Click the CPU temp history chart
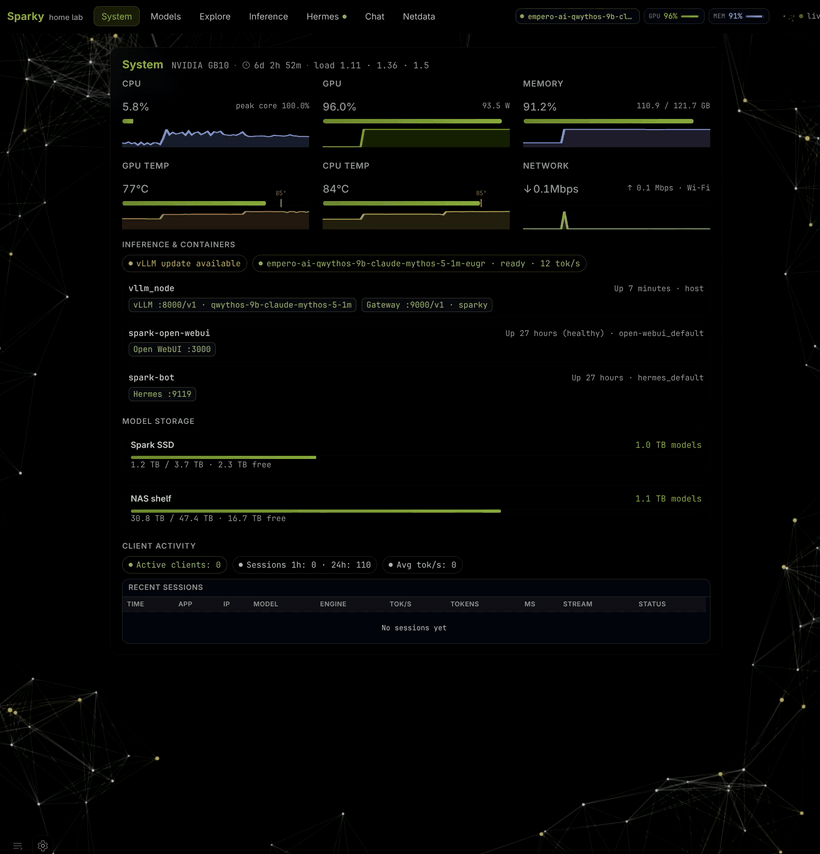 416,220
